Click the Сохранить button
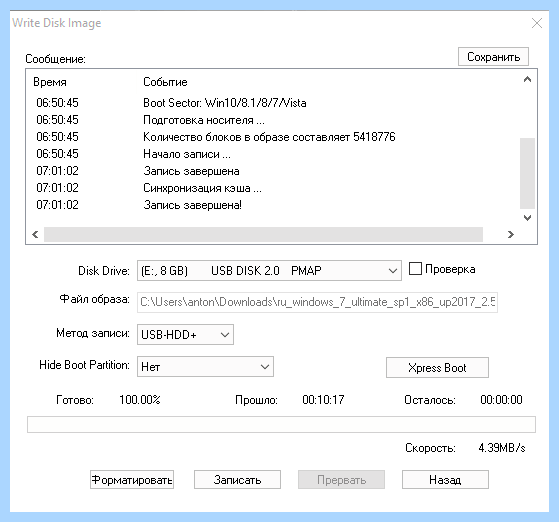Viewport: 559px width, 522px height. point(493,57)
